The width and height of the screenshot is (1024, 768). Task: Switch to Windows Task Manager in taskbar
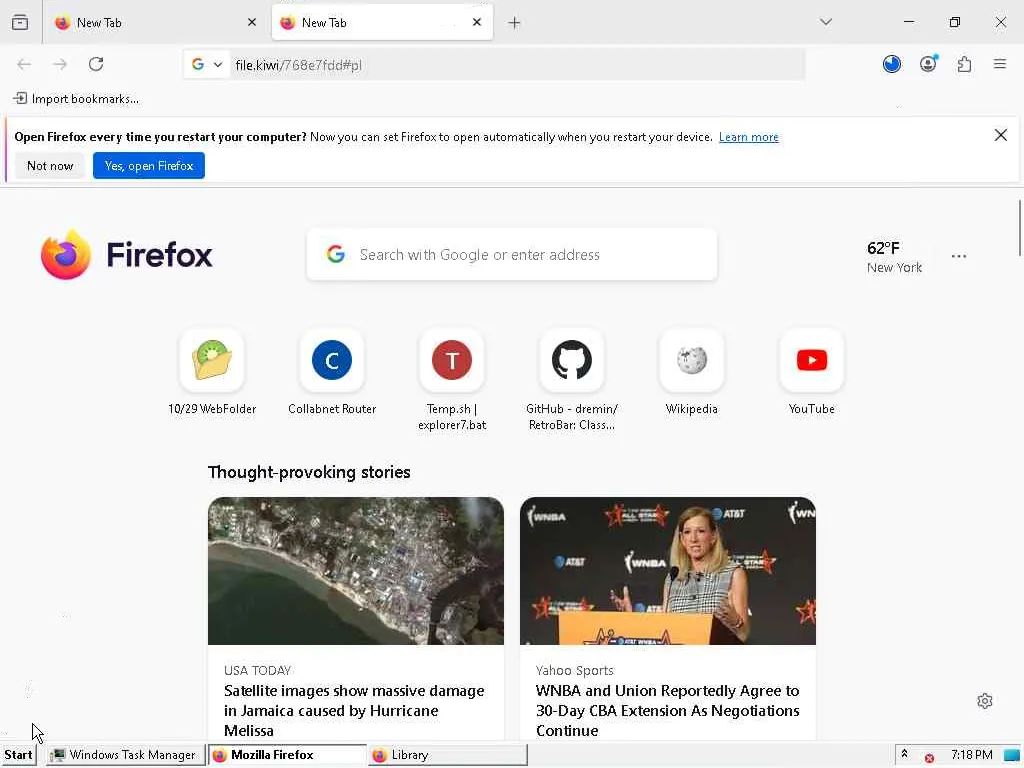click(x=125, y=755)
